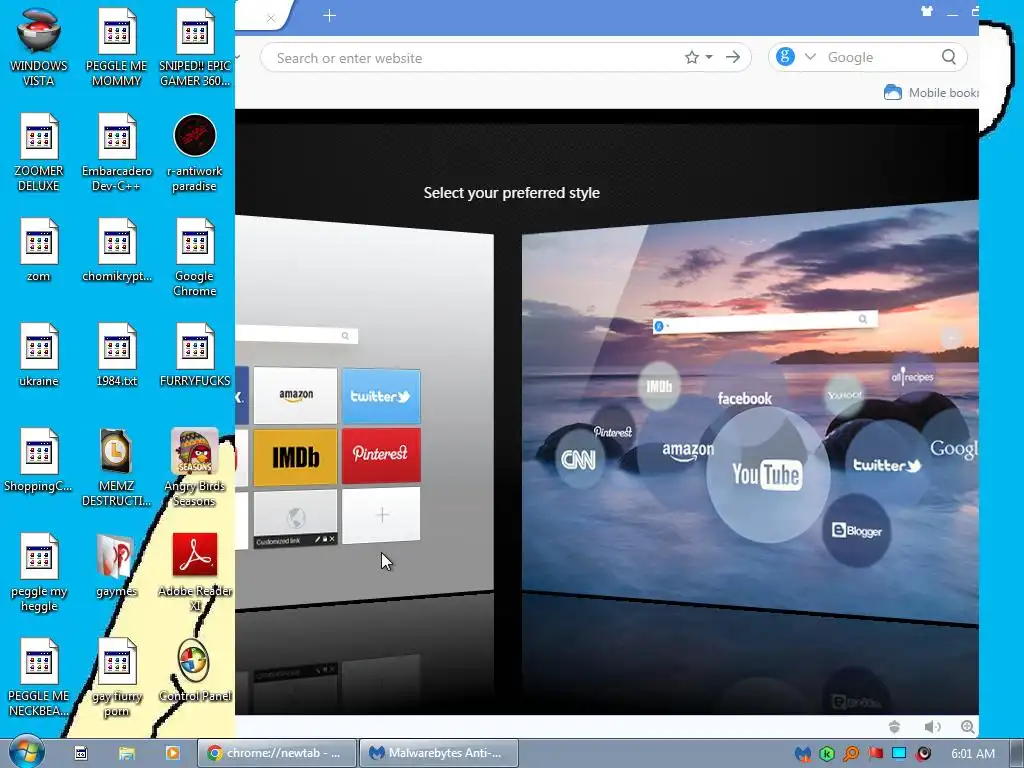Click the red flag Action Center tray icon

[x=875, y=754]
